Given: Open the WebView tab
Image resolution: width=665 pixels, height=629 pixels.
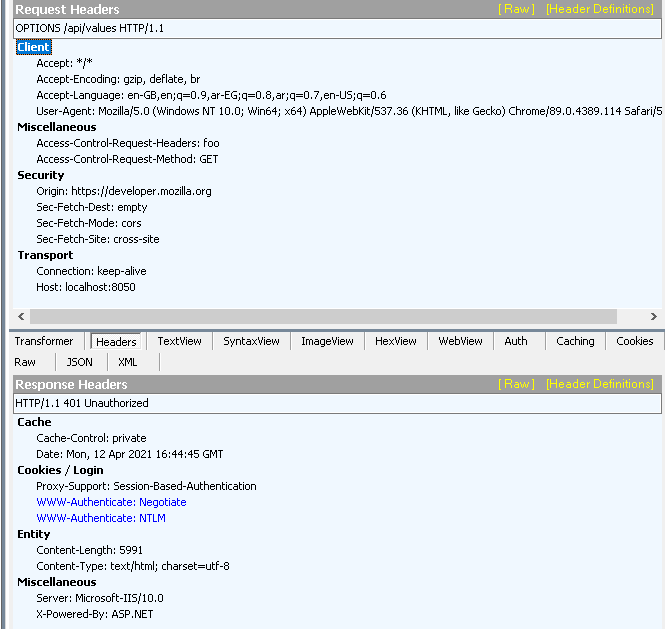Looking at the screenshot, I should pos(460,341).
